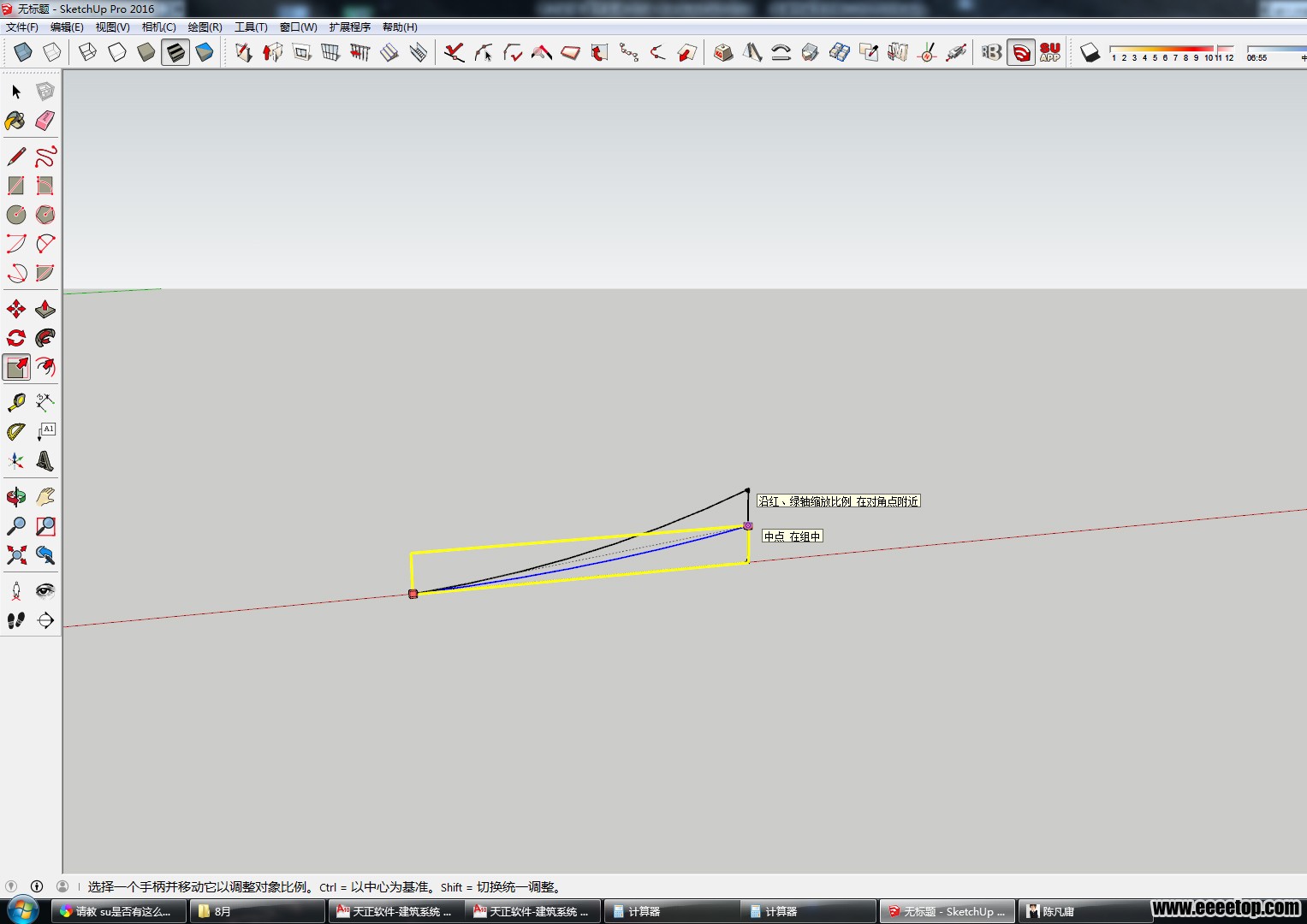Click the active Scale tool
1307x924 pixels.
click(16, 367)
